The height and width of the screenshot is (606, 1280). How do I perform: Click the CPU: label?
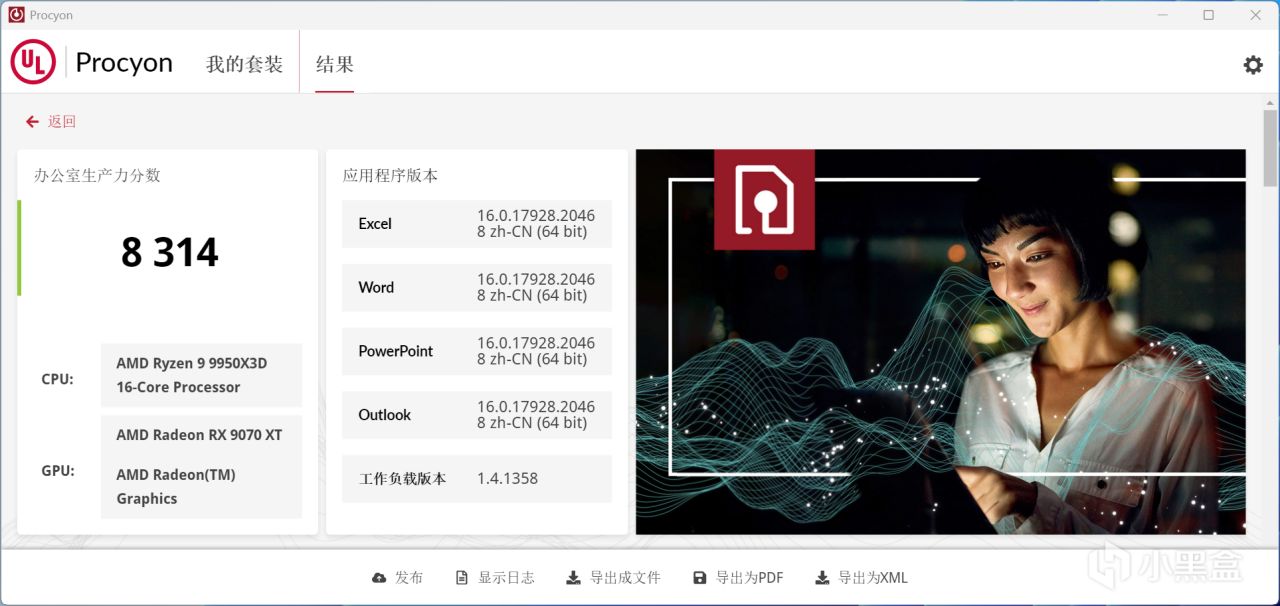pos(57,379)
